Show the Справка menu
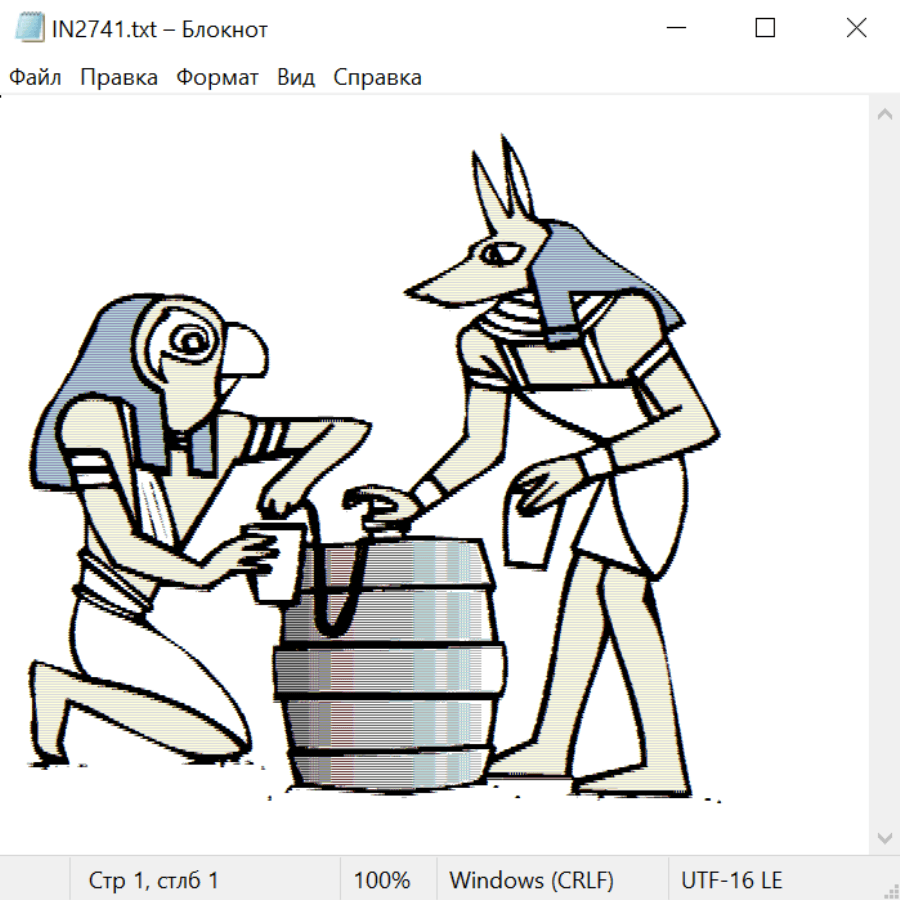Screen dimensions: 900x900 377,78
